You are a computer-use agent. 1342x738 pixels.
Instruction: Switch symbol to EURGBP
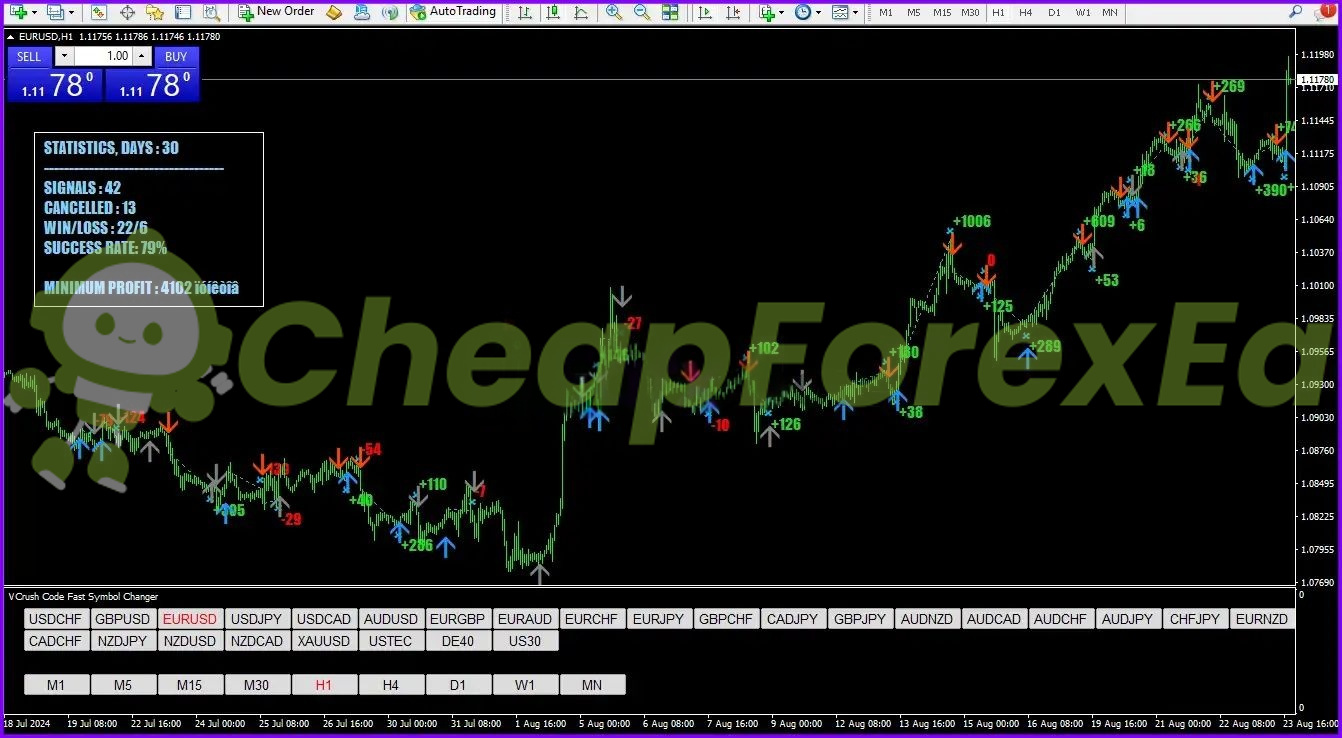point(458,619)
